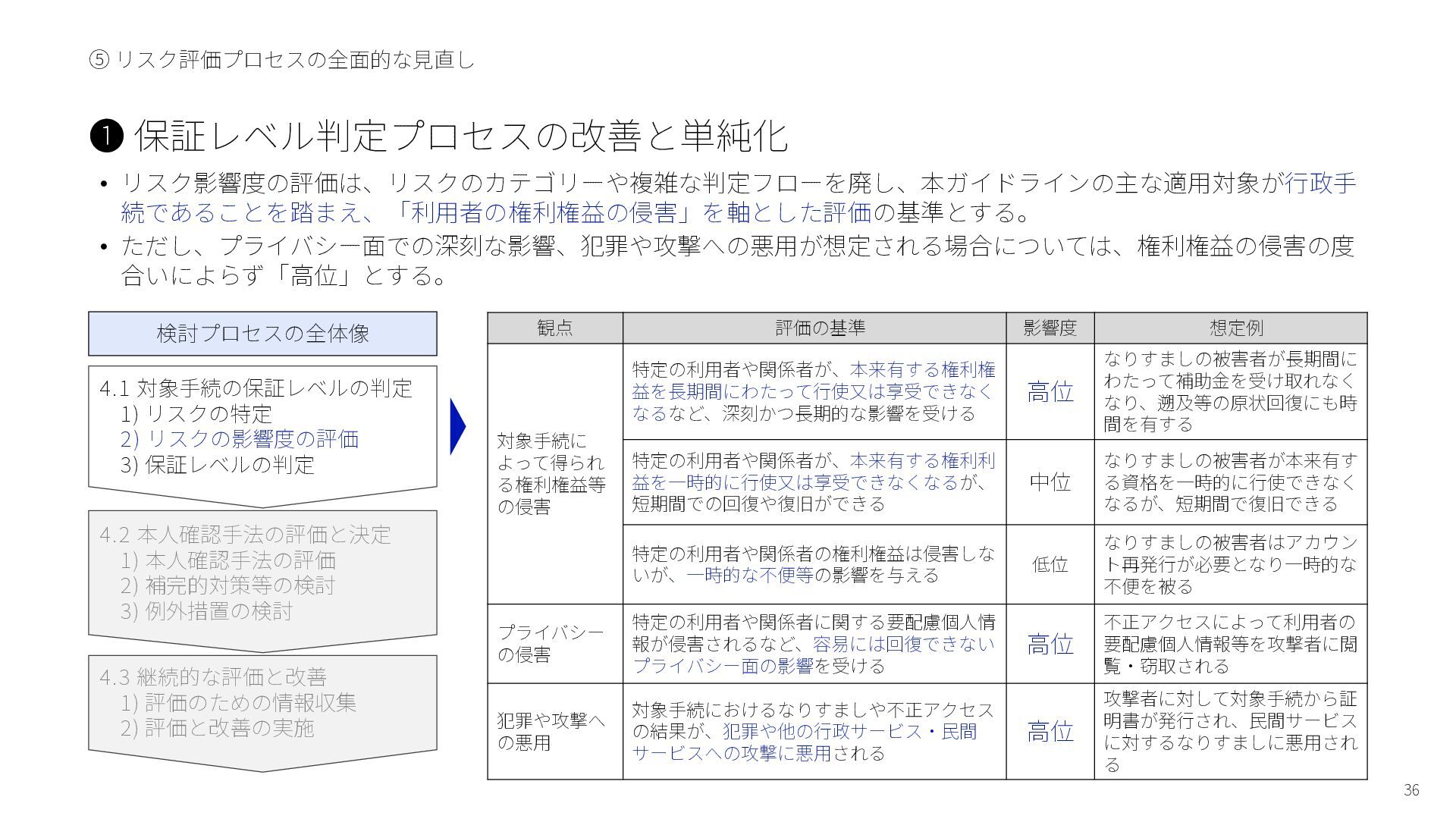Screen dimensions: 1456x819
Task: Click the 低位 impact level cell
Action: (x=1050, y=564)
